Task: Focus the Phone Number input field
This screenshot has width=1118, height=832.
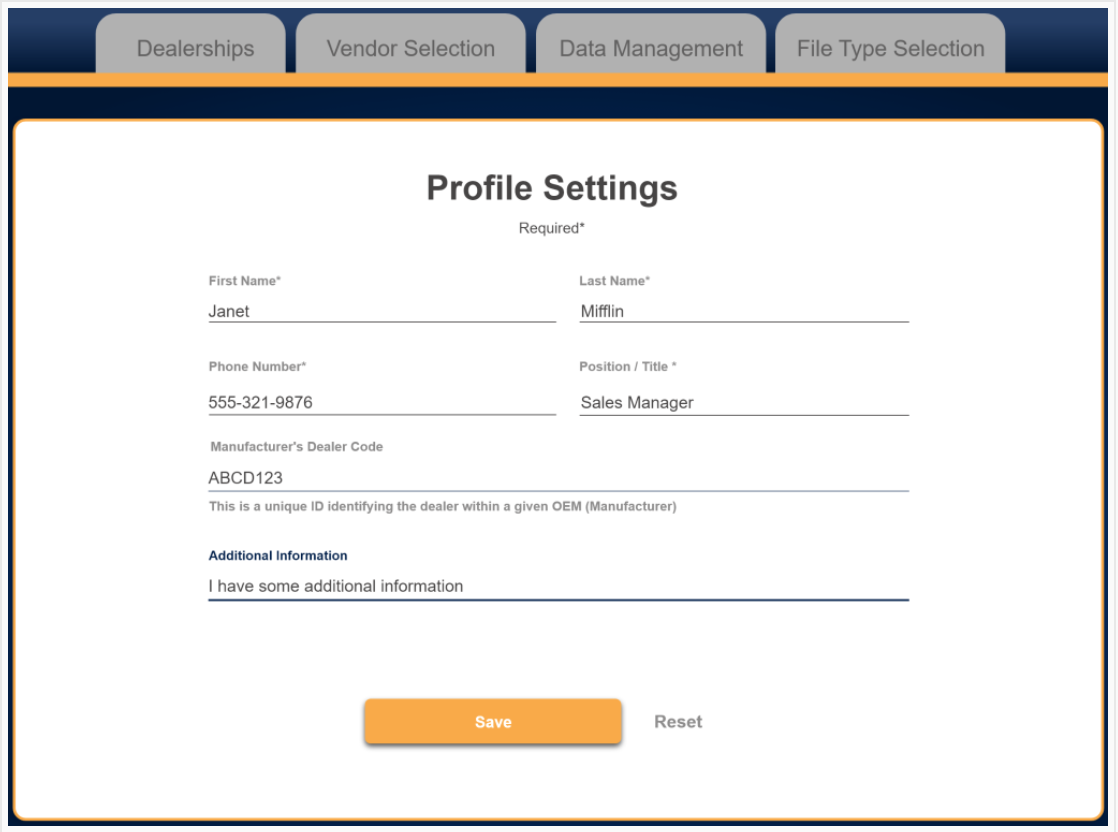Action: [381, 402]
